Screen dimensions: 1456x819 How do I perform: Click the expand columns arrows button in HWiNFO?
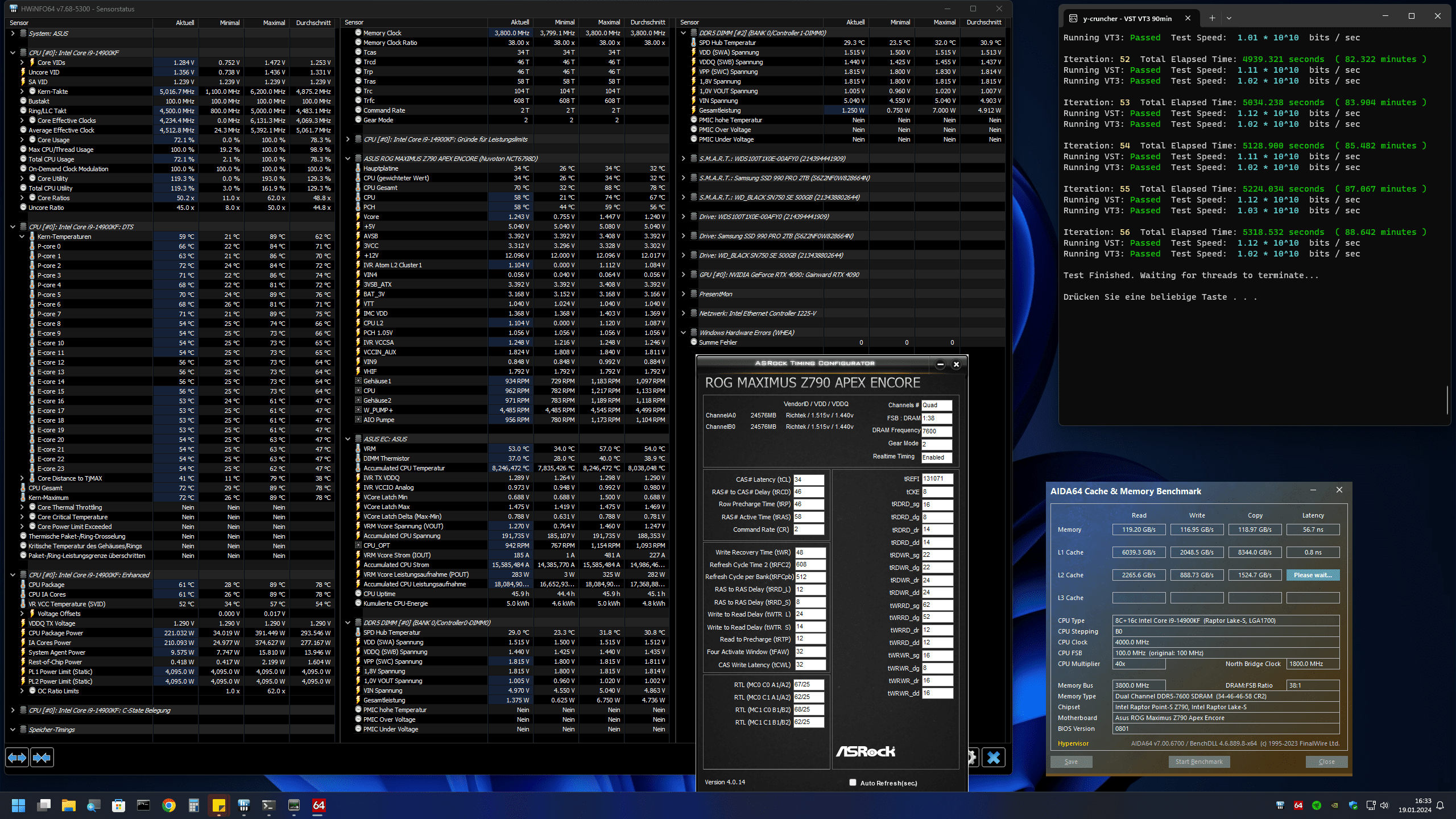pyautogui.click(x=17, y=758)
